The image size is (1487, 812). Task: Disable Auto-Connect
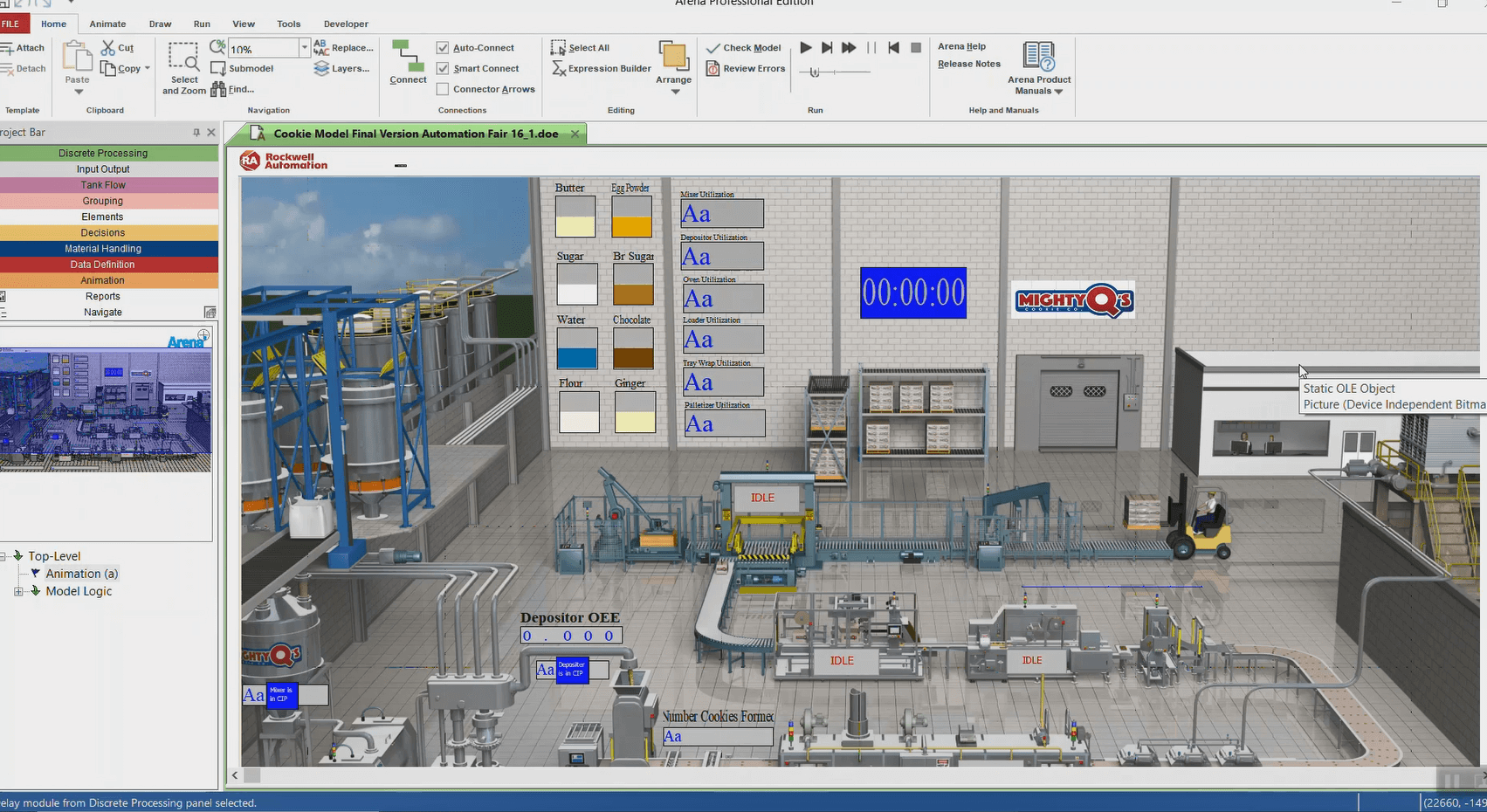click(441, 47)
